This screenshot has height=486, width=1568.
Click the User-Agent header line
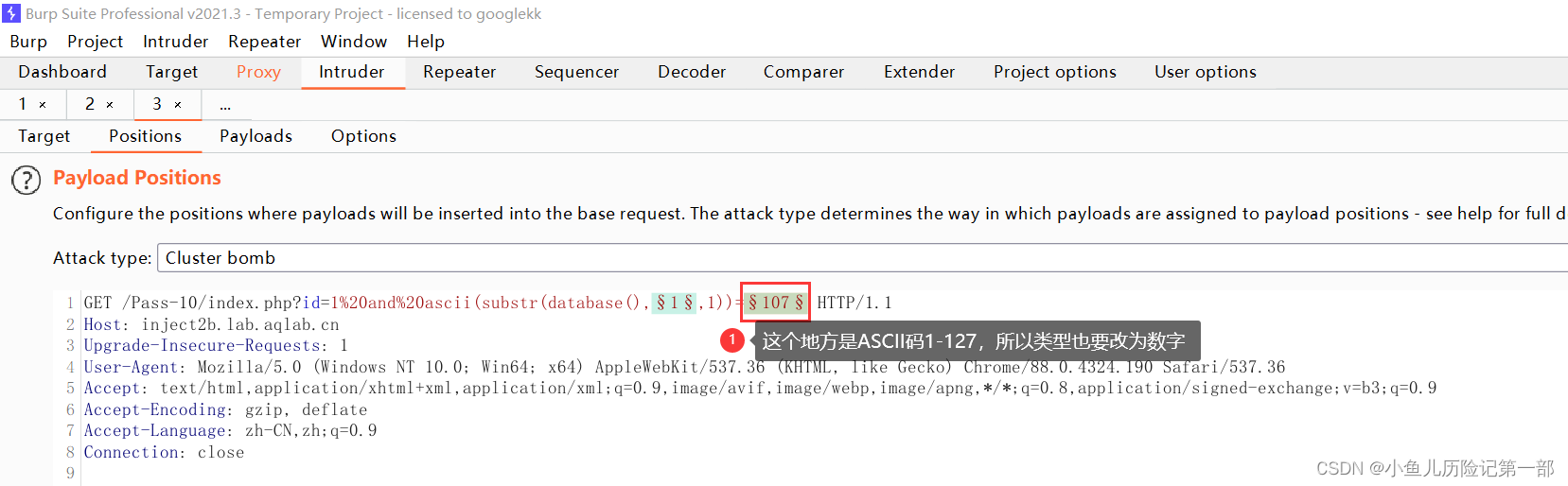point(684,367)
